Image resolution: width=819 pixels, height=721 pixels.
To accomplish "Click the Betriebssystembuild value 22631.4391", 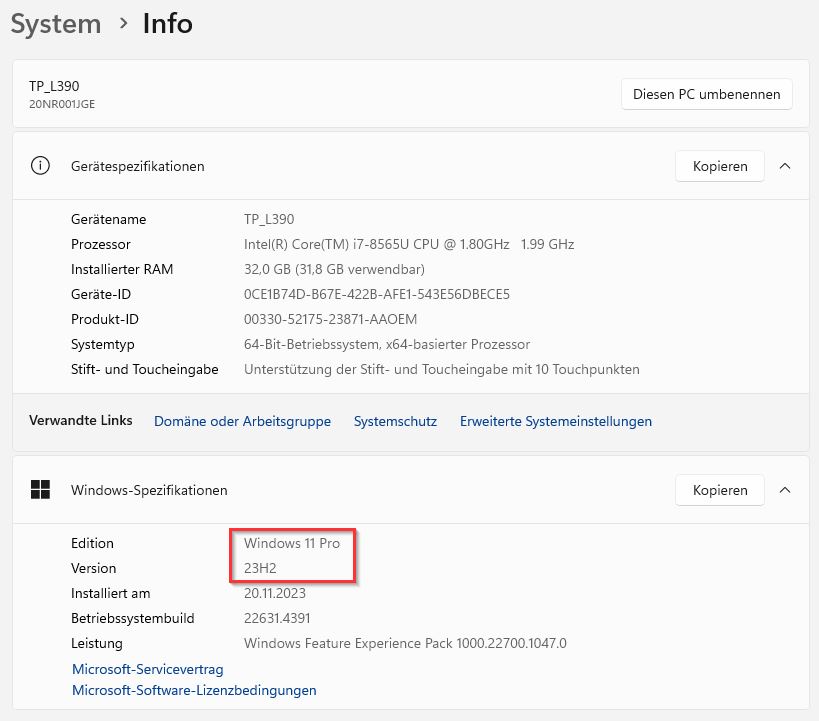I will 277,618.
